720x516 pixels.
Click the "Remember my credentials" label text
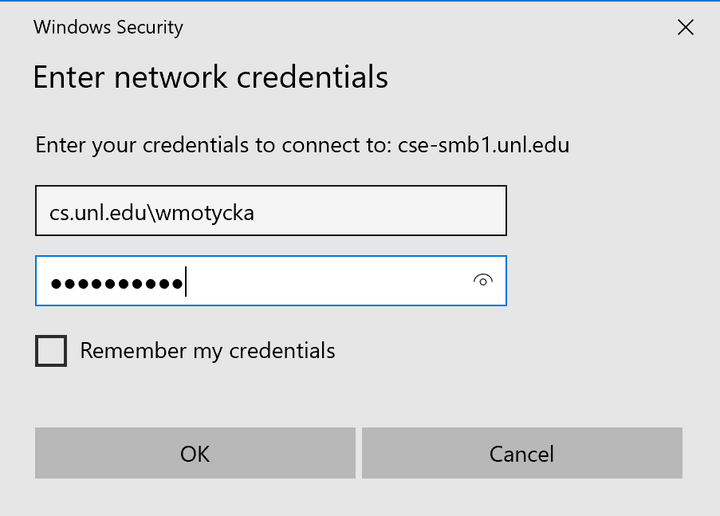(207, 351)
